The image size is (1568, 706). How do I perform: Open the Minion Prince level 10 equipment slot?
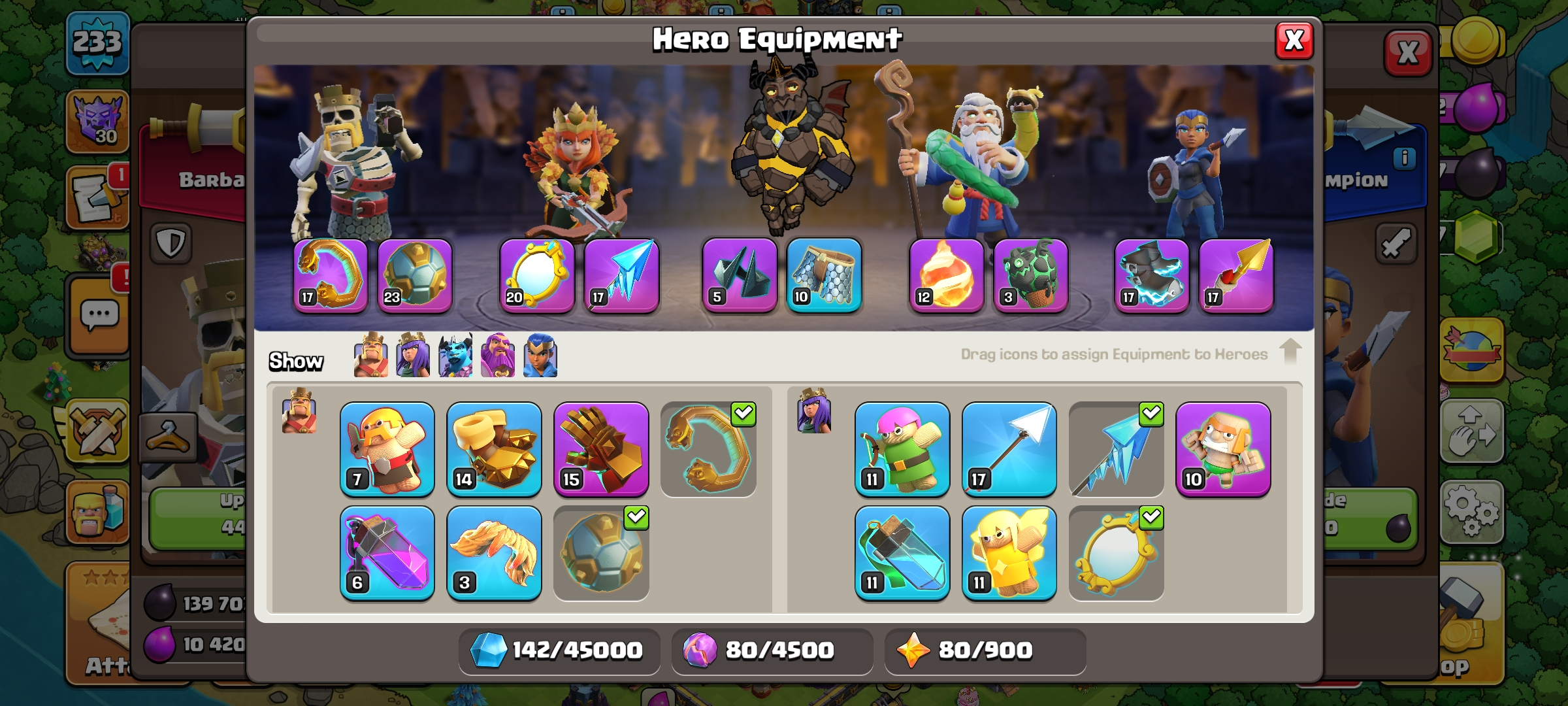824,275
